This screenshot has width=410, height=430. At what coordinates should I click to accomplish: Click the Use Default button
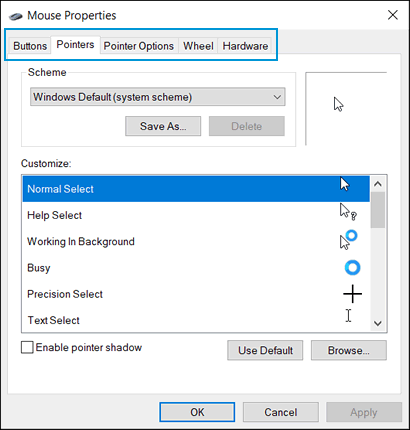pos(265,350)
